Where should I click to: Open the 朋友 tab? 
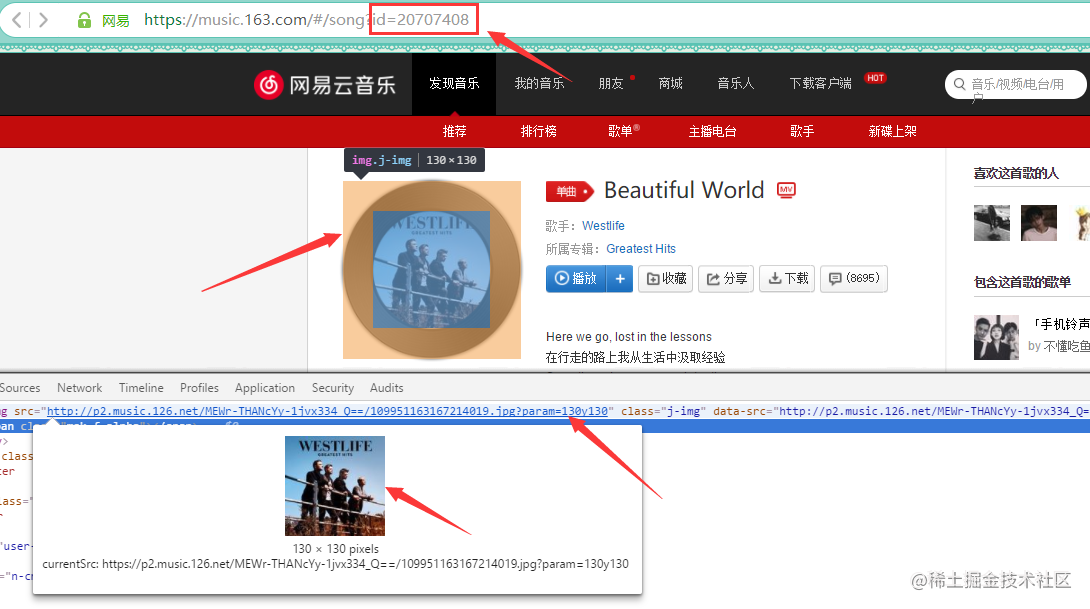point(611,83)
